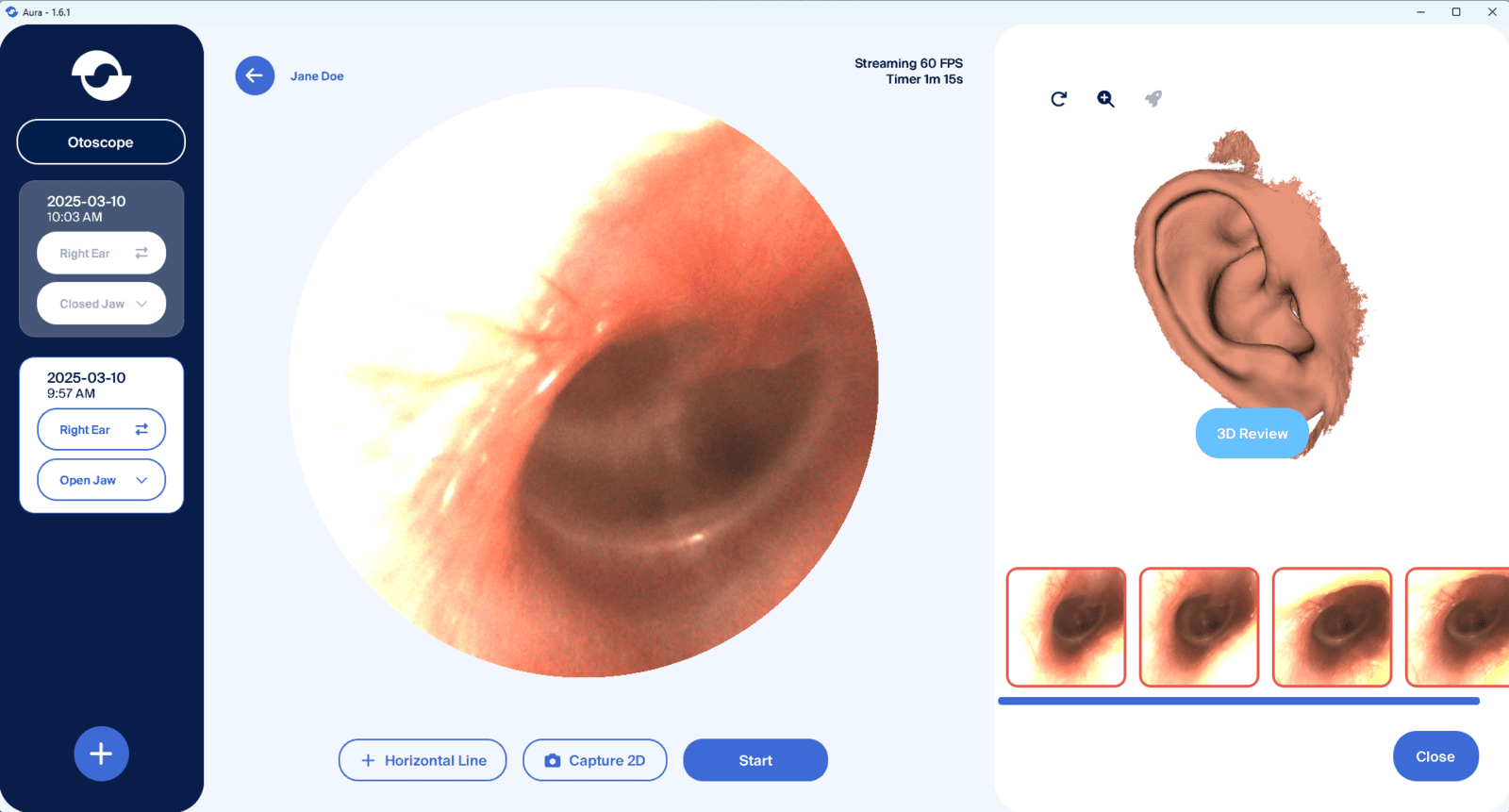The width and height of the screenshot is (1509, 812).
Task: Minimize the Aura window
Action: click(1420, 12)
